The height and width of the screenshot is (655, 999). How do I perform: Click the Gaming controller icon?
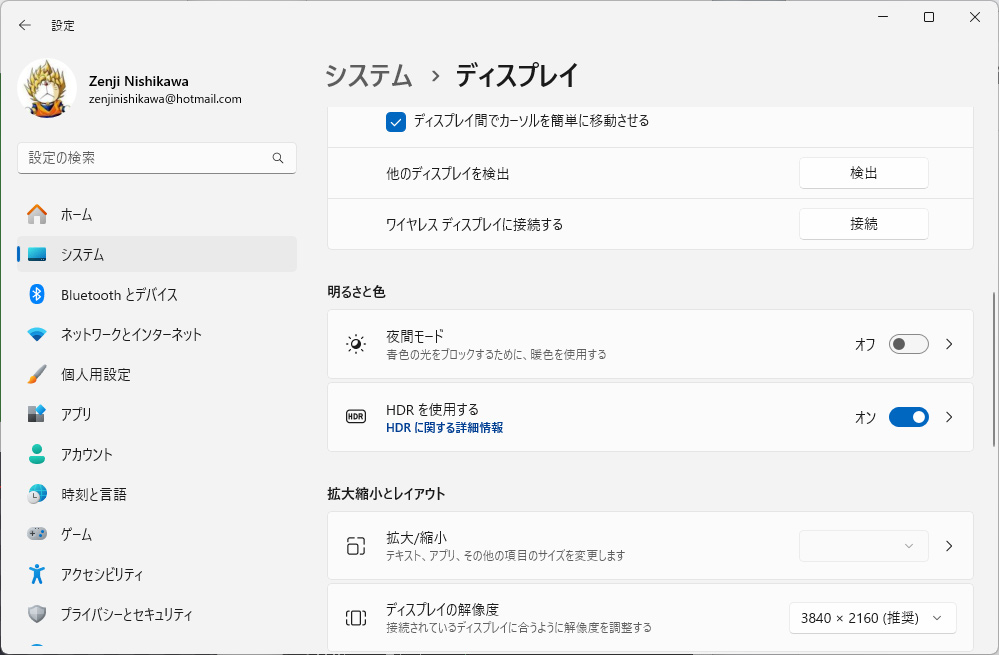tap(37, 534)
